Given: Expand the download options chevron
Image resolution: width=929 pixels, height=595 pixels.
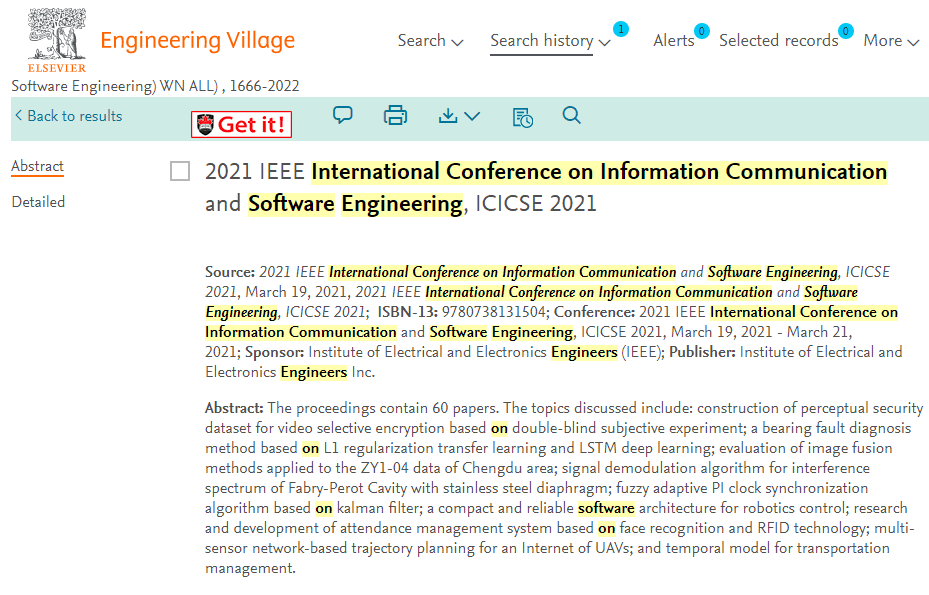Looking at the screenshot, I should coord(472,116).
